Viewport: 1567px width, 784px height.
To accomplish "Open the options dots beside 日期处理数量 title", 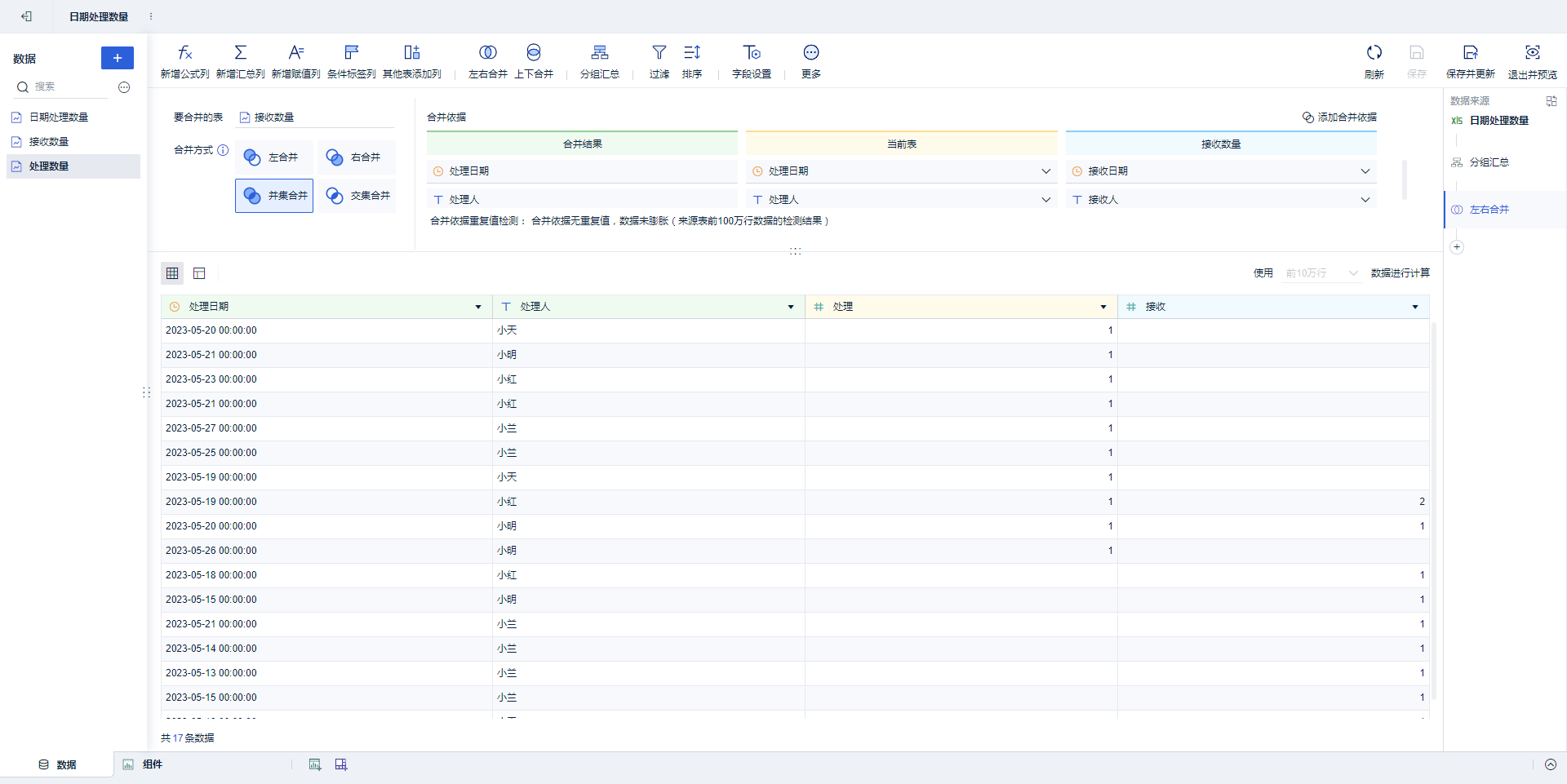I will click(x=151, y=16).
